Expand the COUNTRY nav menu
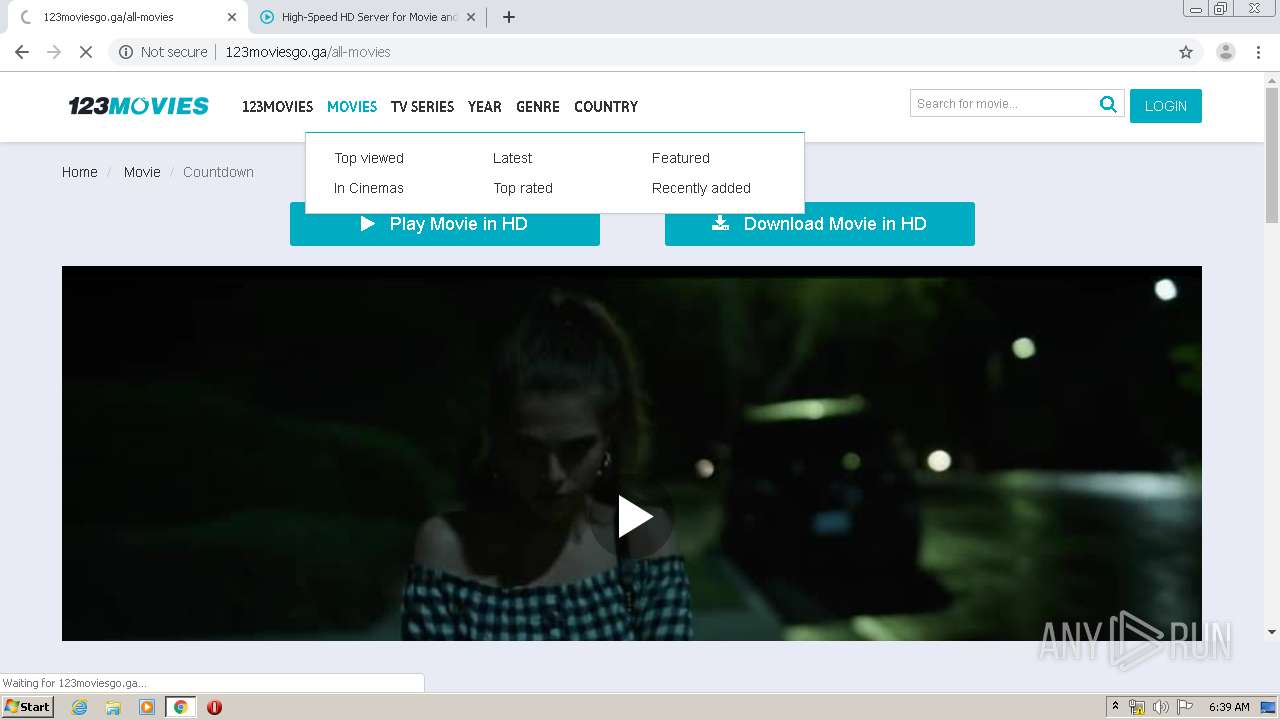 tap(606, 107)
